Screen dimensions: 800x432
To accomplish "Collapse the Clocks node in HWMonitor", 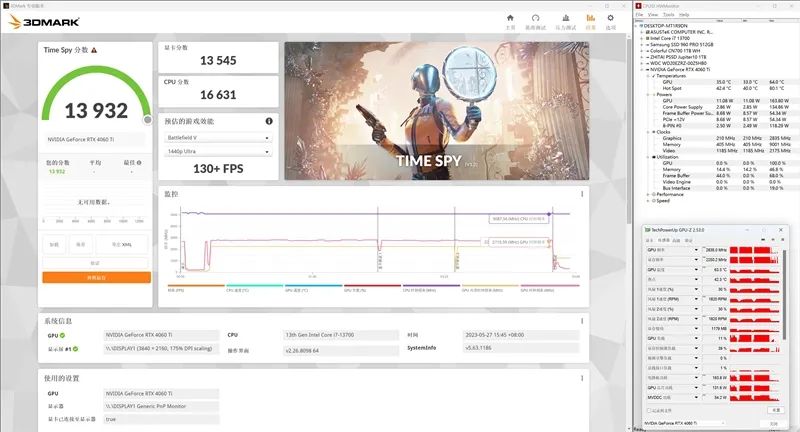I will pyautogui.click(x=648, y=132).
